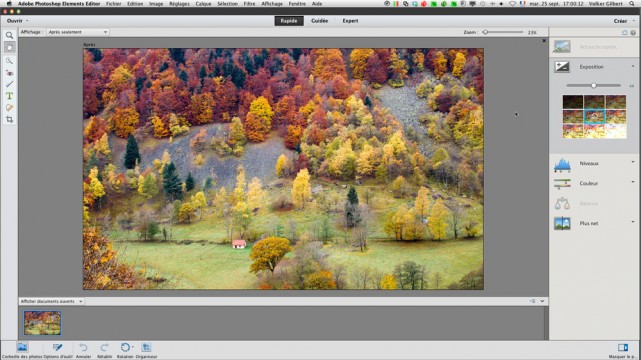Open the Edition menu
641x360 pixels.
click(x=135, y=4)
